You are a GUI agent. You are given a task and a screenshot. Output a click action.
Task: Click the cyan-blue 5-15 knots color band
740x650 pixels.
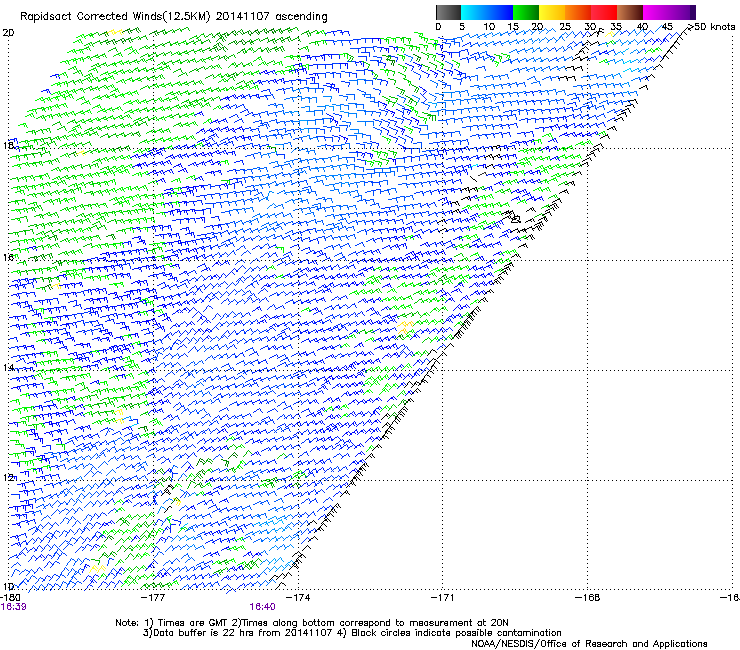pos(487,12)
